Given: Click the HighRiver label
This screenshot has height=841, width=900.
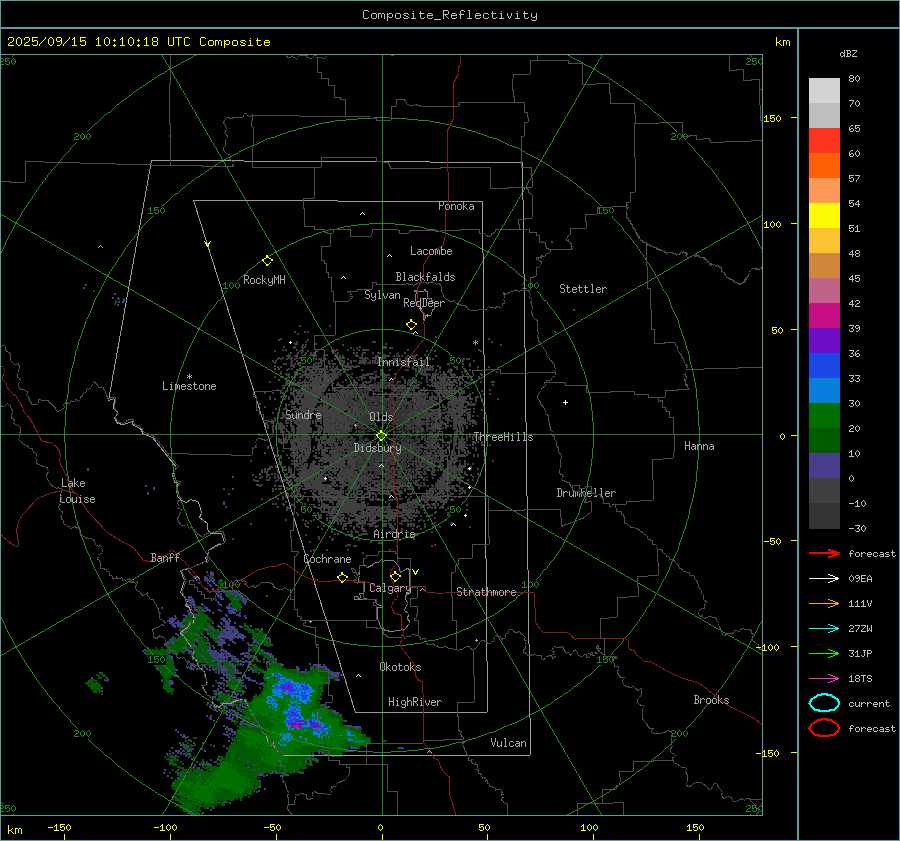Looking at the screenshot, I should (x=415, y=702).
